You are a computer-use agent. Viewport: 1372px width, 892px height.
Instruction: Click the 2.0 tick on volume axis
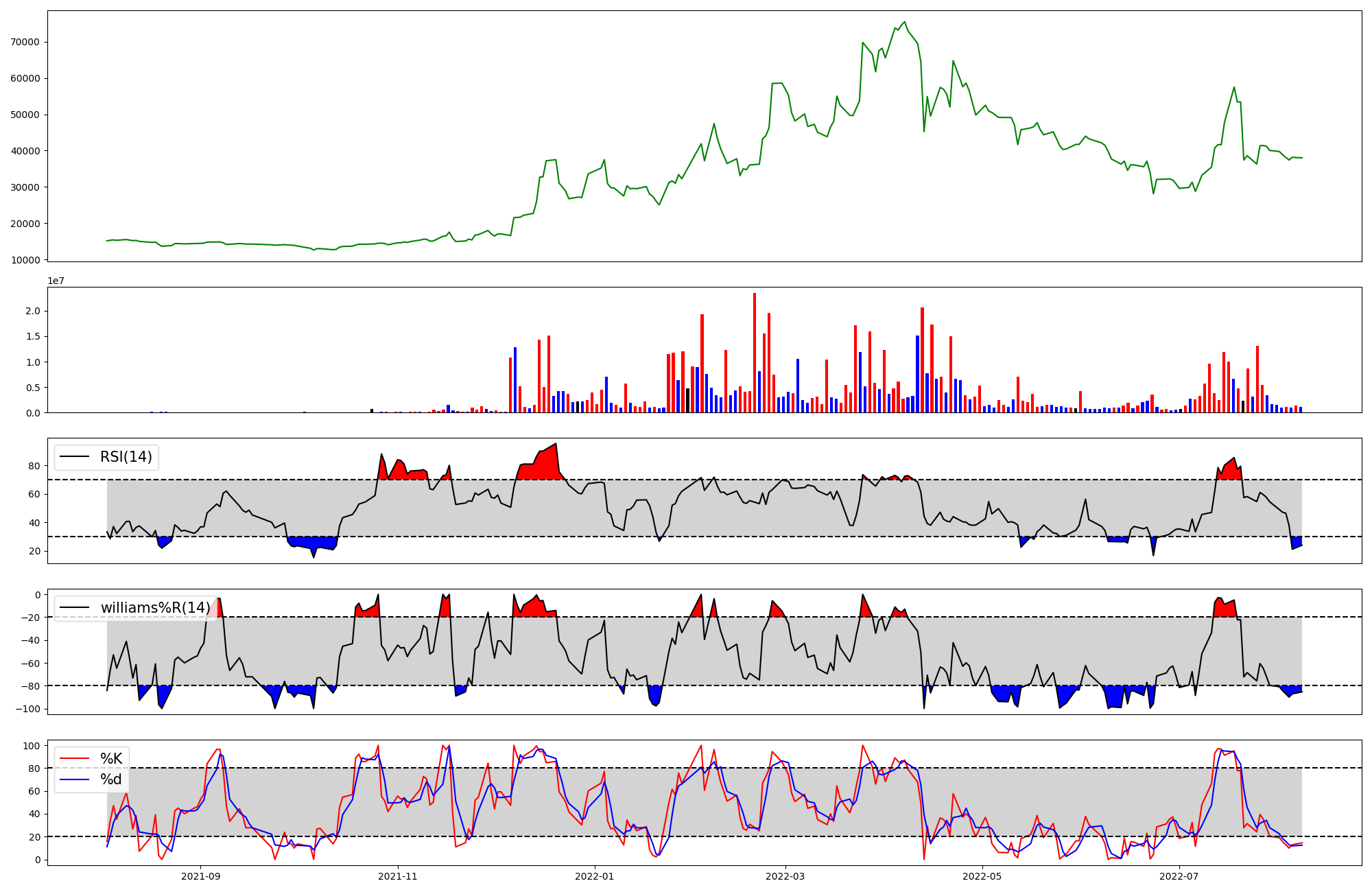coord(33,311)
